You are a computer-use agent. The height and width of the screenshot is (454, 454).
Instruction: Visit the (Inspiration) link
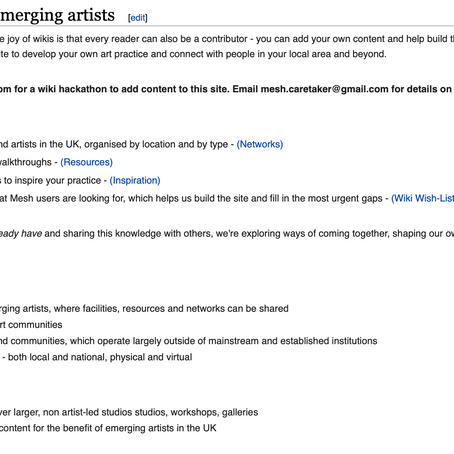tap(135, 181)
